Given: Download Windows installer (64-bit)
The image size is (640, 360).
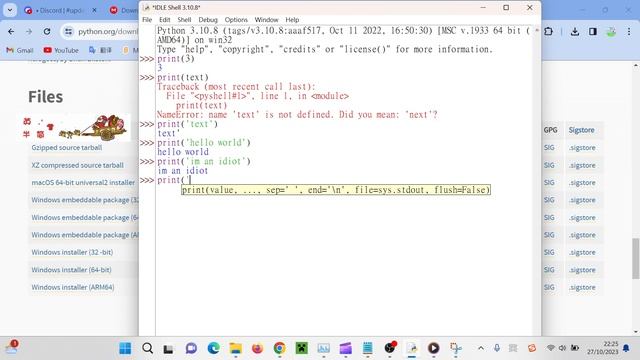Looking at the screenshot, I should coord(71,270).
